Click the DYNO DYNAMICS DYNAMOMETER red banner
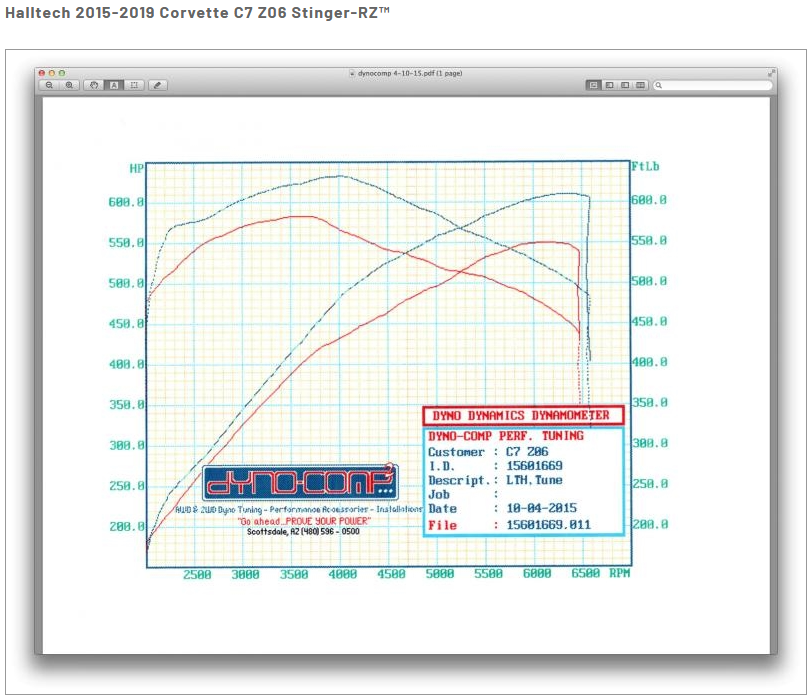This screenshot has width=809, height=695. pos(523,415)
